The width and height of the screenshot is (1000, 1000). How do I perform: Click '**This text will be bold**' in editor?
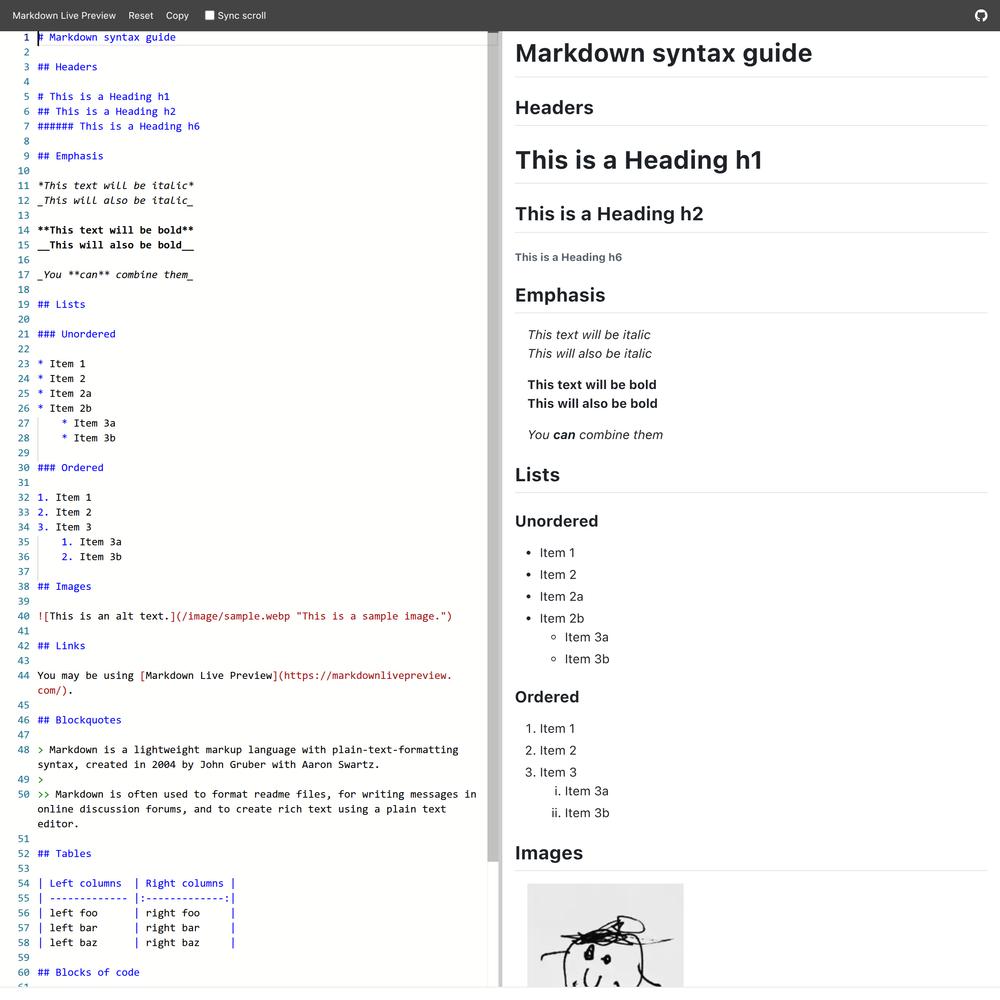[x=115, y=230]
